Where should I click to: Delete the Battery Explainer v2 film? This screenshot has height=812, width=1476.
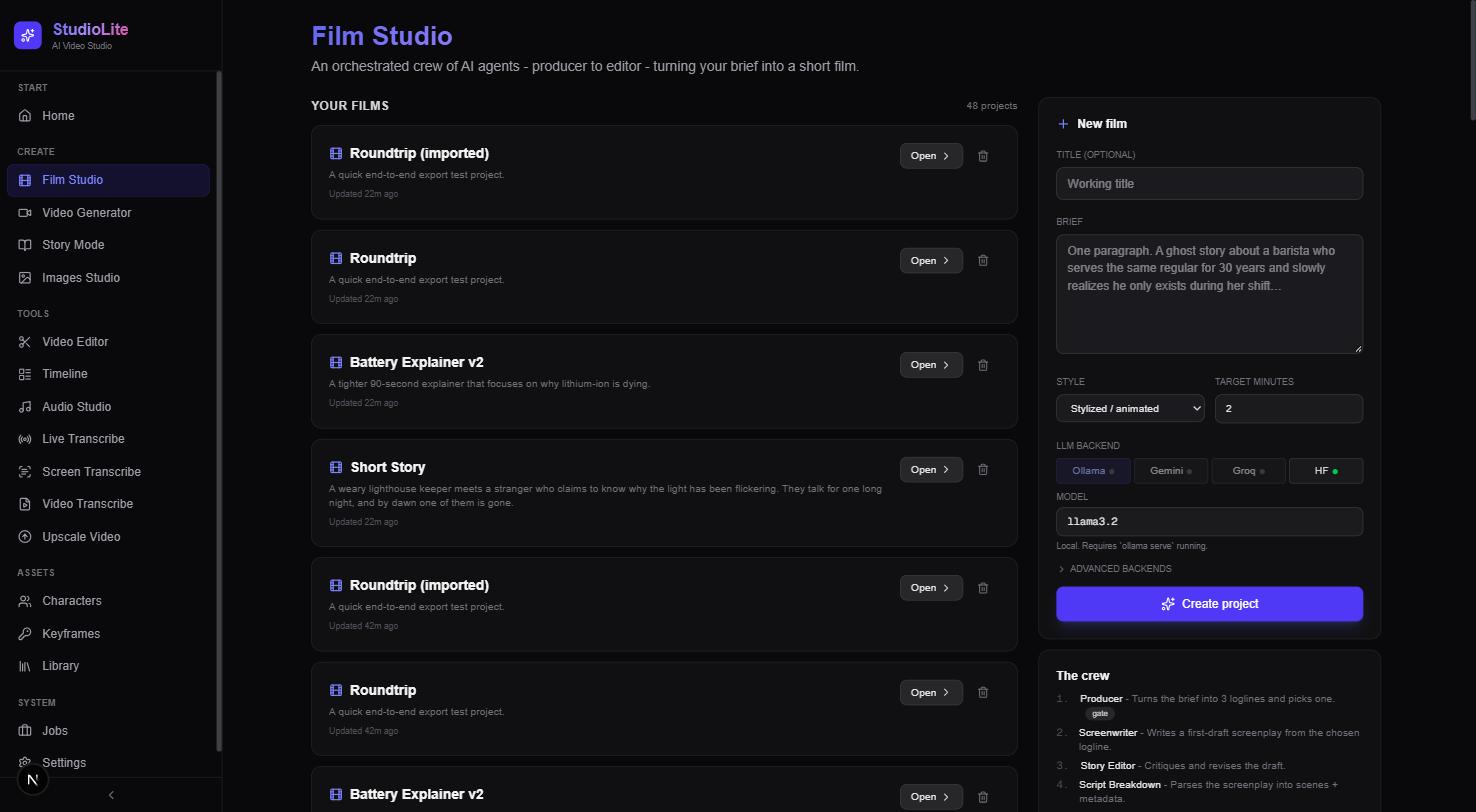tap(983, 365)
